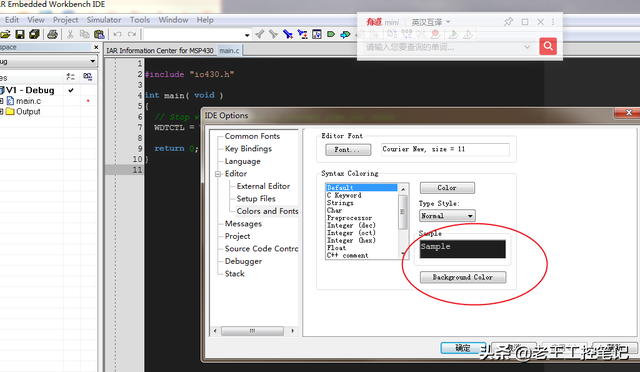Click the Next Bookmark arrow icon
The height and width of the screenshot is (372, 640).
pyautogui.click(x=345, y=34)
